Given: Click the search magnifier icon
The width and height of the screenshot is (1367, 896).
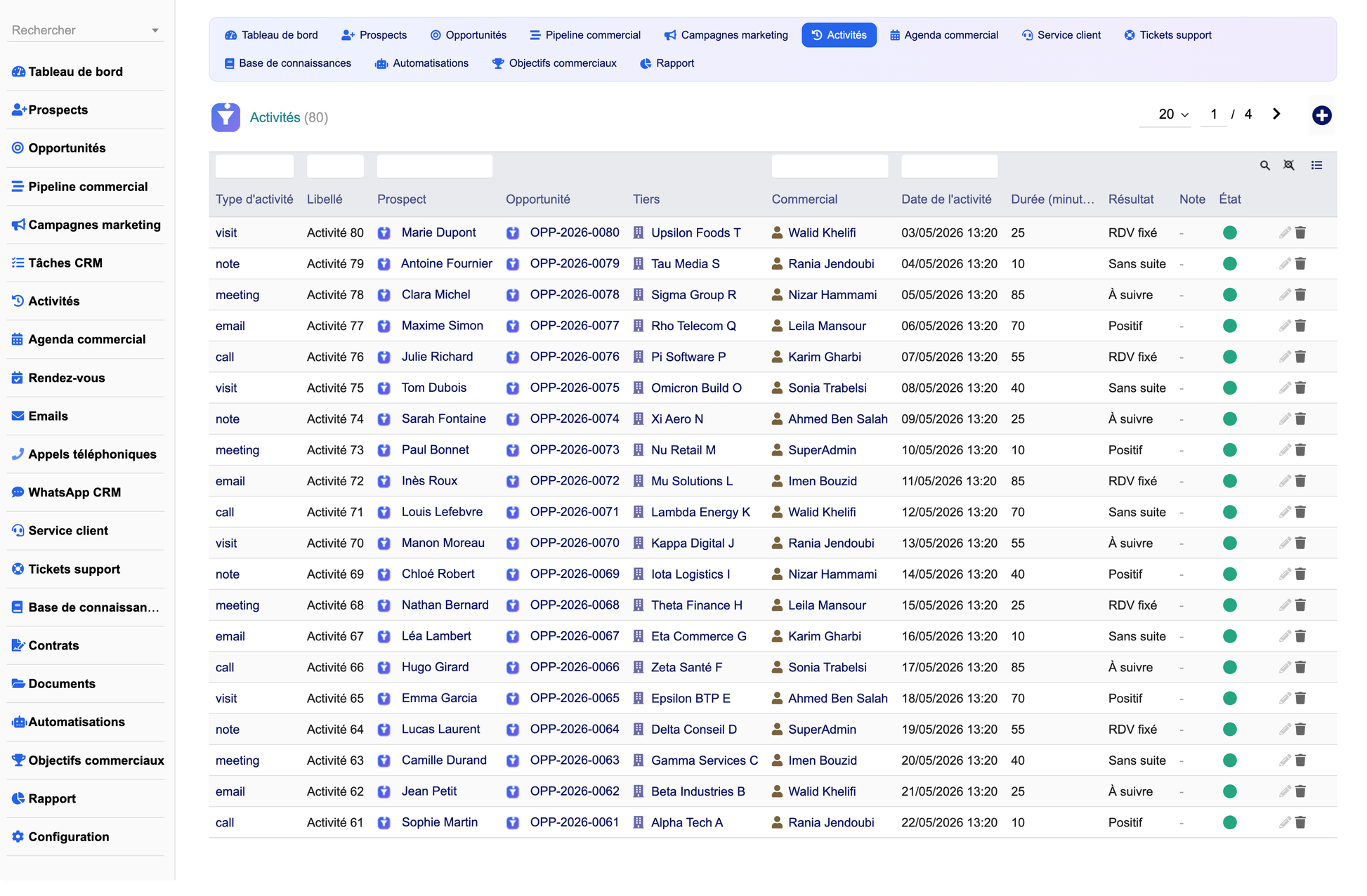Looking at the screenshot, I should [x=1264, y=166].
